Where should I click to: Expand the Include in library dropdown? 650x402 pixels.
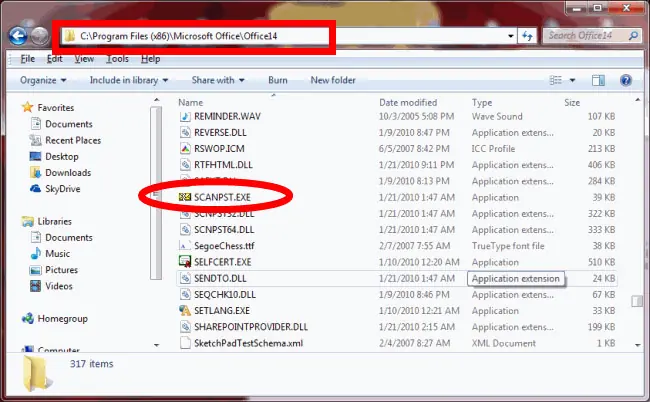point(129,80)
